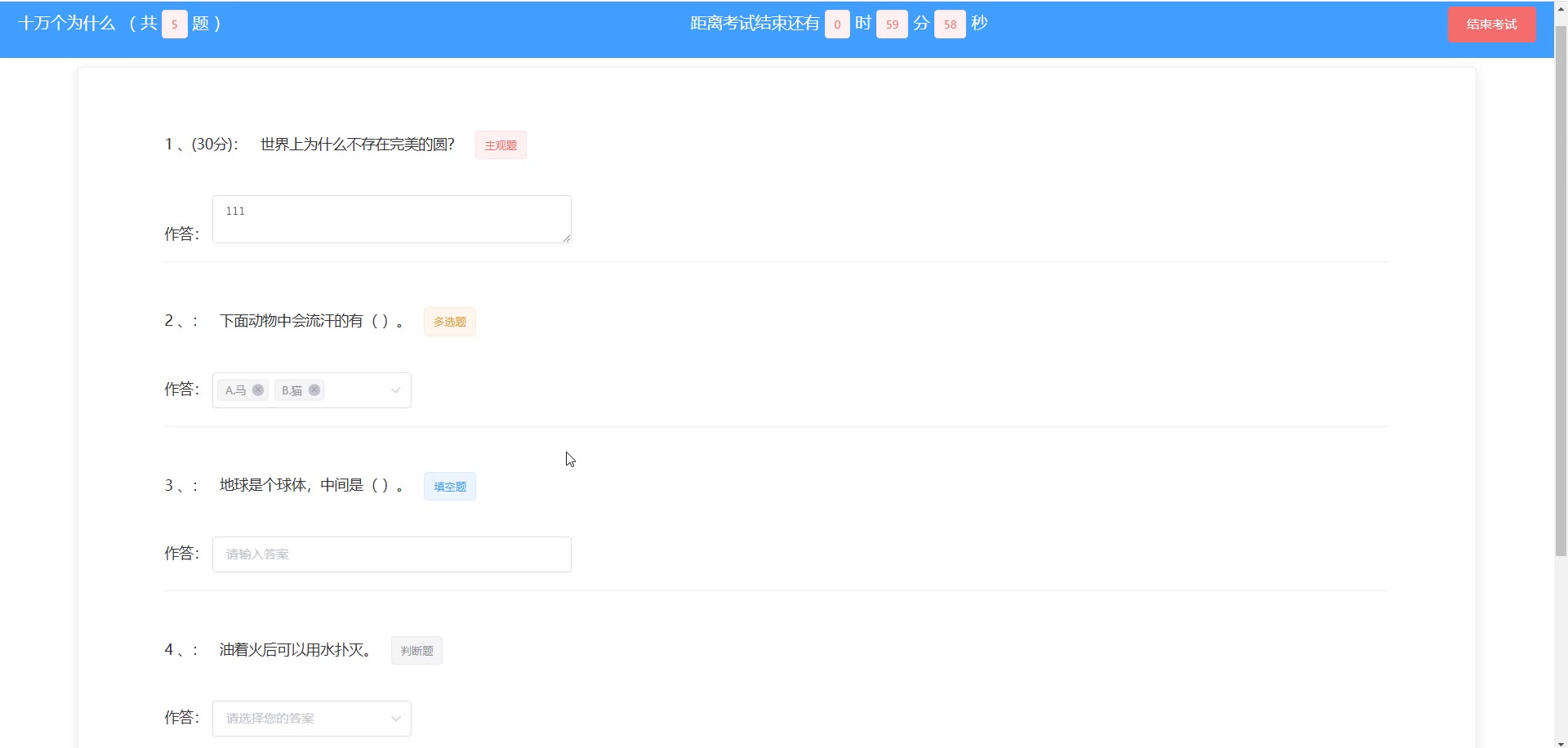Click question text 地球是个球体，中间是

[292, 485]
